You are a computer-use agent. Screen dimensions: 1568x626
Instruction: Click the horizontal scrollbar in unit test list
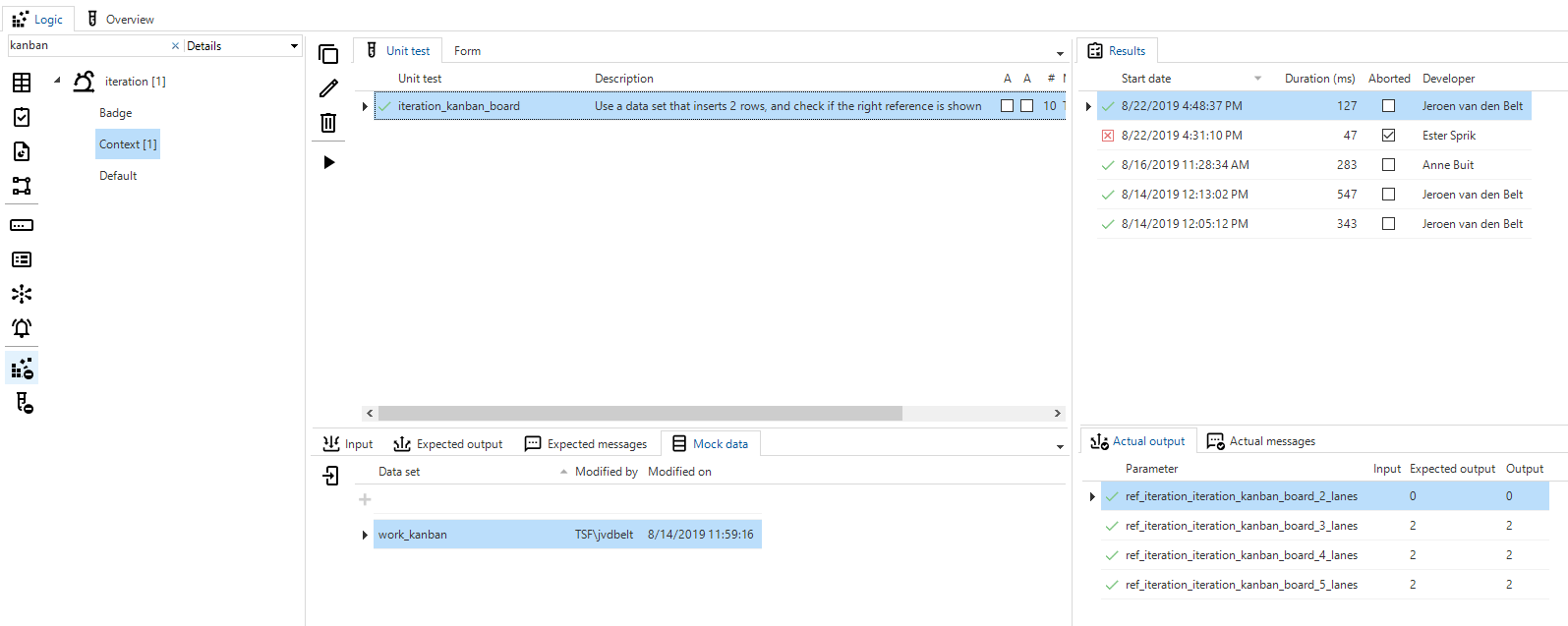point(639,414)
